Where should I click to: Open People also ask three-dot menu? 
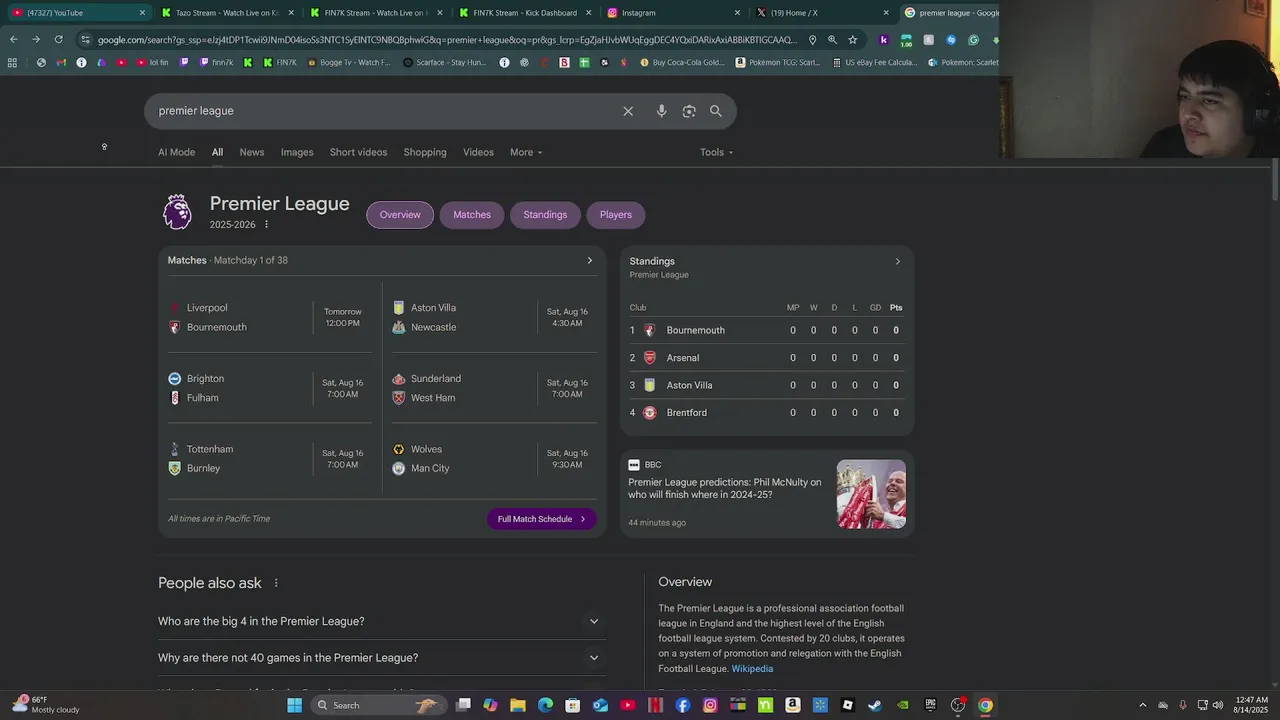click(276, 583)
